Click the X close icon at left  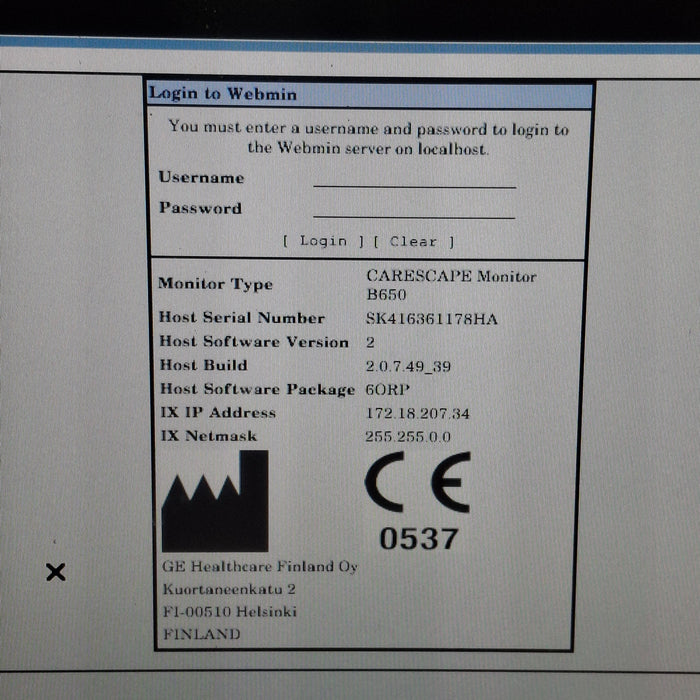pos(56,572)
